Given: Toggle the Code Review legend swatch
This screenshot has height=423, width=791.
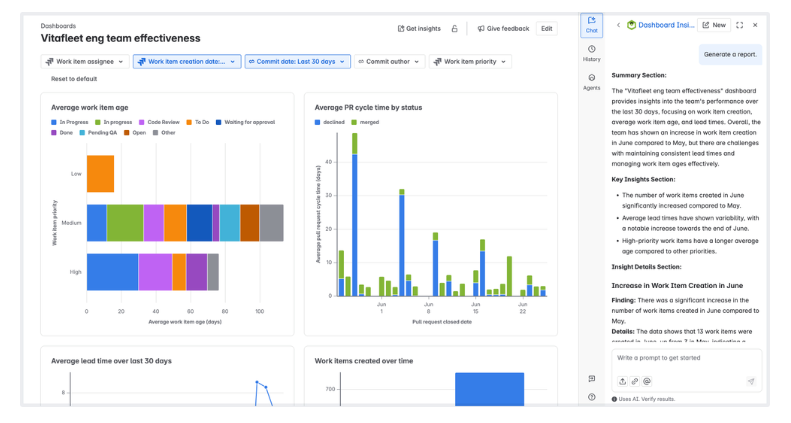Looking at the screenshot, I should click(143, 122).
